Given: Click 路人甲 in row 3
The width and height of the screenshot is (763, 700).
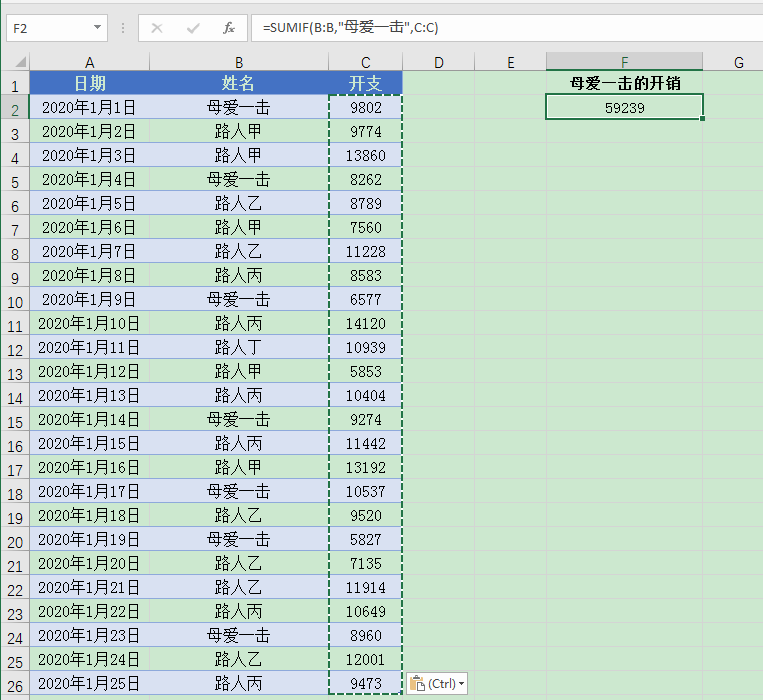Looking at the screenshot, I should [239, 131].
